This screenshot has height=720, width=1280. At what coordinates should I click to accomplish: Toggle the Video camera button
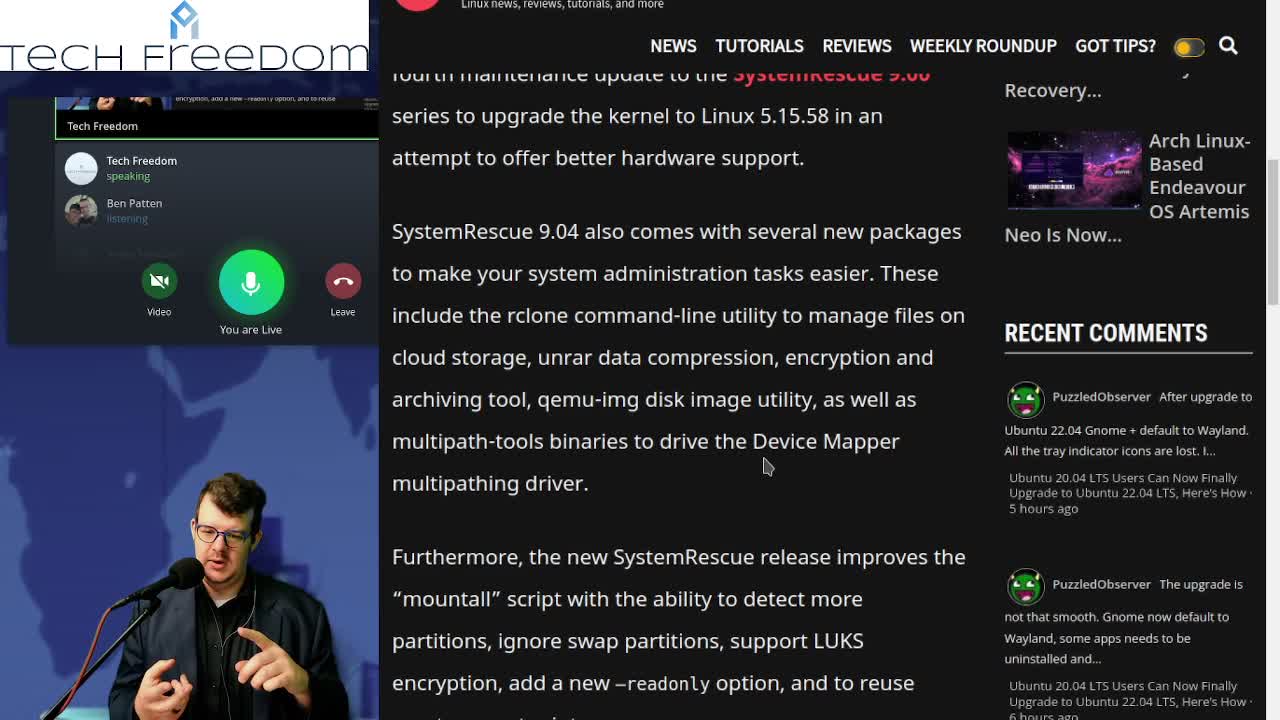(159, 281)
